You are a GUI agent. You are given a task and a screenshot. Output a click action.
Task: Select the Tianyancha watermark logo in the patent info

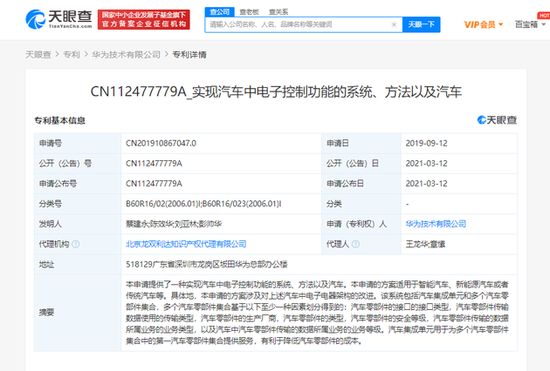tap(497, 120)
